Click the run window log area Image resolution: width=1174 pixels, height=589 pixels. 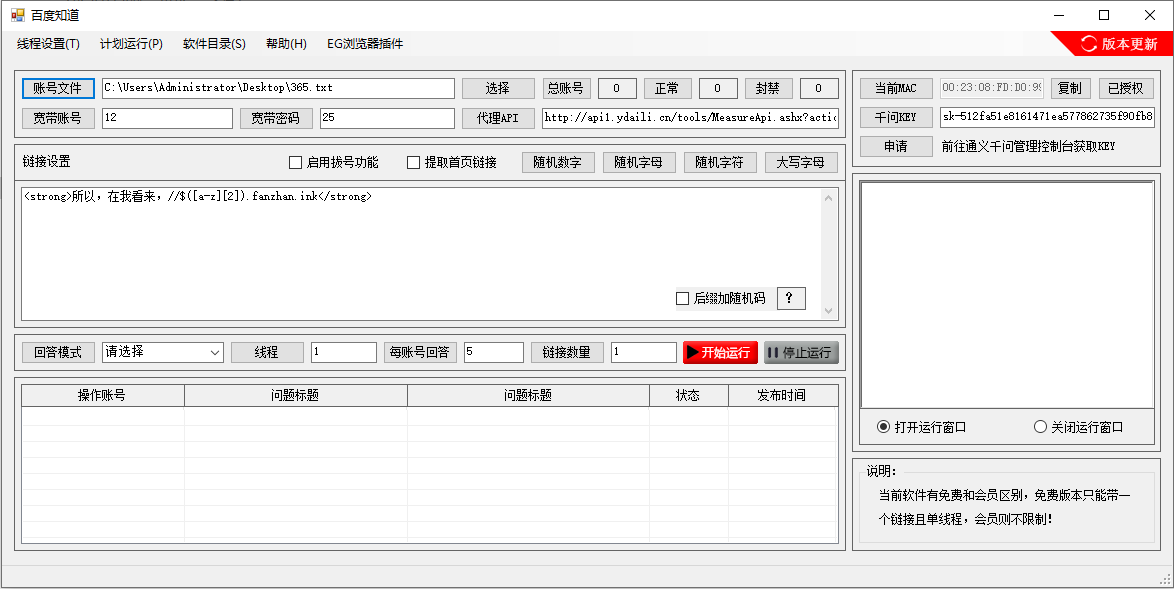tap(1007, 294)
